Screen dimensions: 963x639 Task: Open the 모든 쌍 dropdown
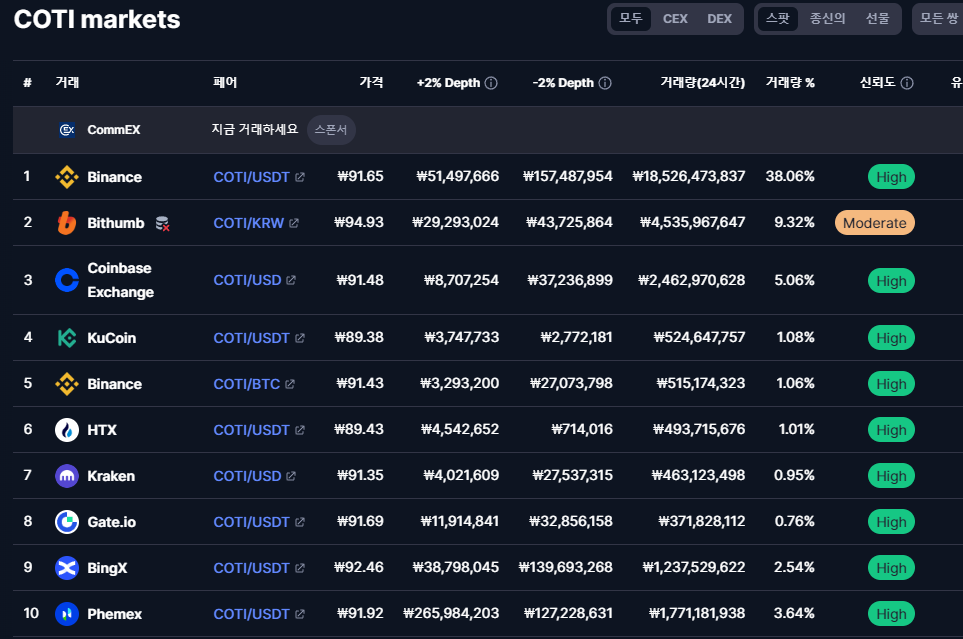tap(938, 19)
